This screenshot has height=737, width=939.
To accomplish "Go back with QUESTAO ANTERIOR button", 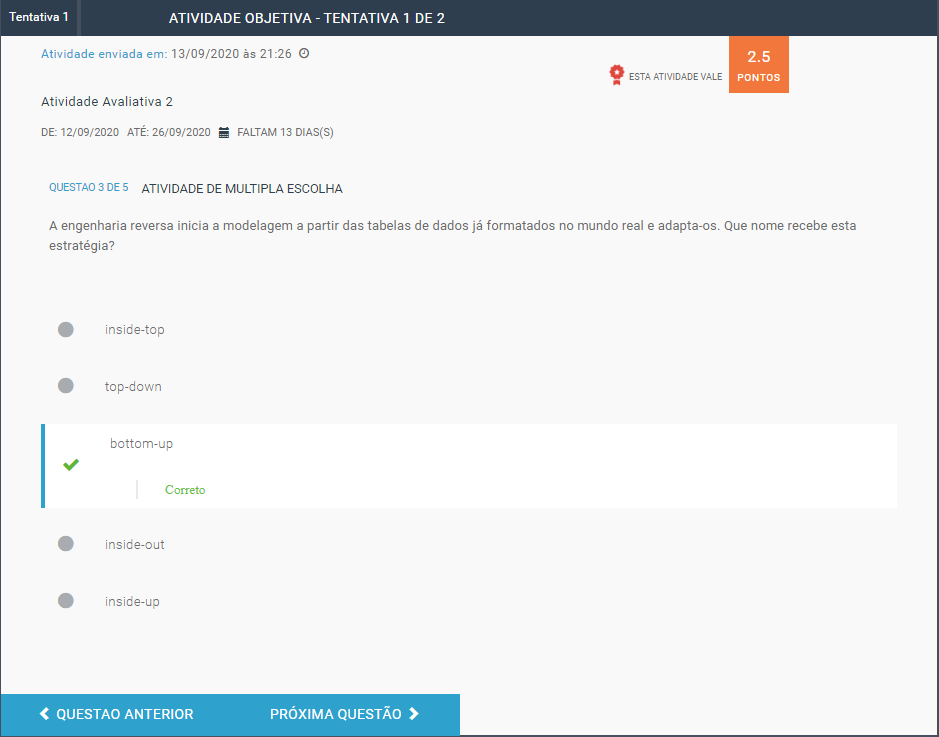I will (x=116, y=714).
